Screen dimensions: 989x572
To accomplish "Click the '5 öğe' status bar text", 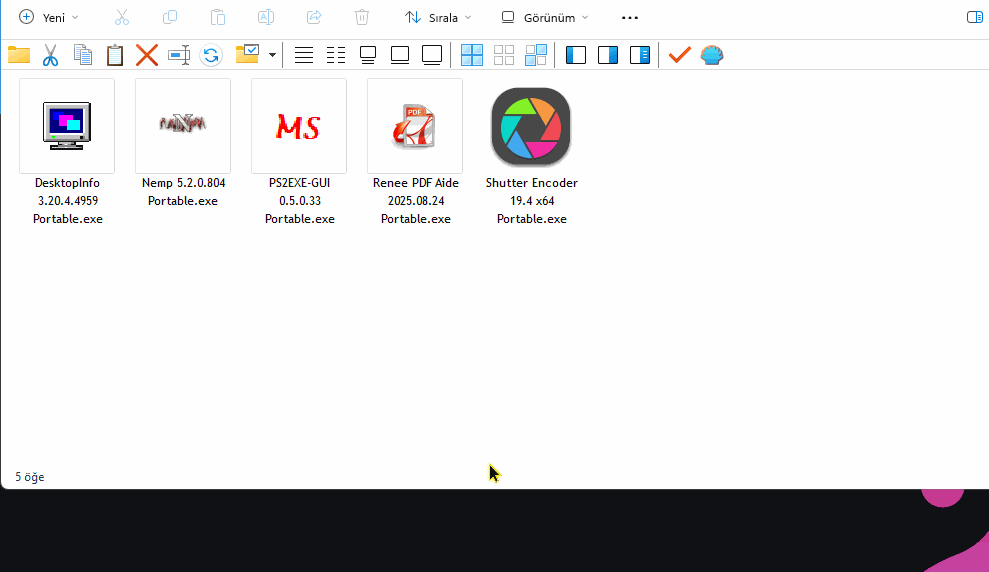I will point(30,477).
